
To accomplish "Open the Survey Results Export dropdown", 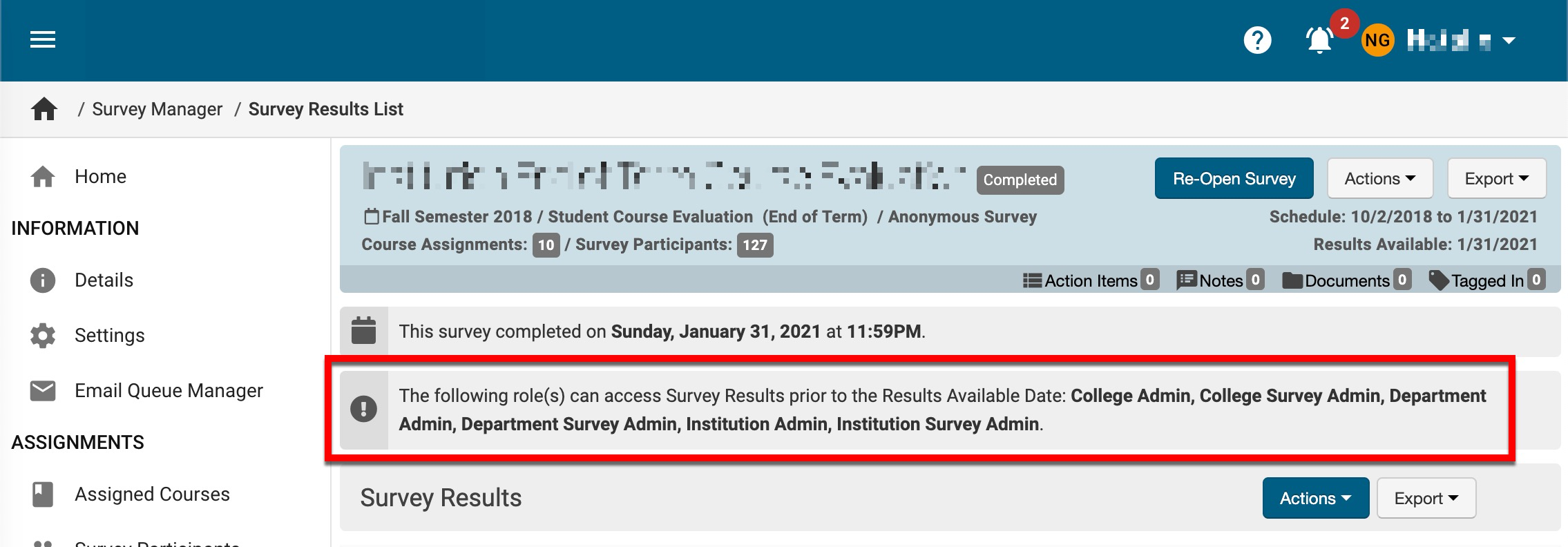I will pyautogui.click(x=1426, y=498).
